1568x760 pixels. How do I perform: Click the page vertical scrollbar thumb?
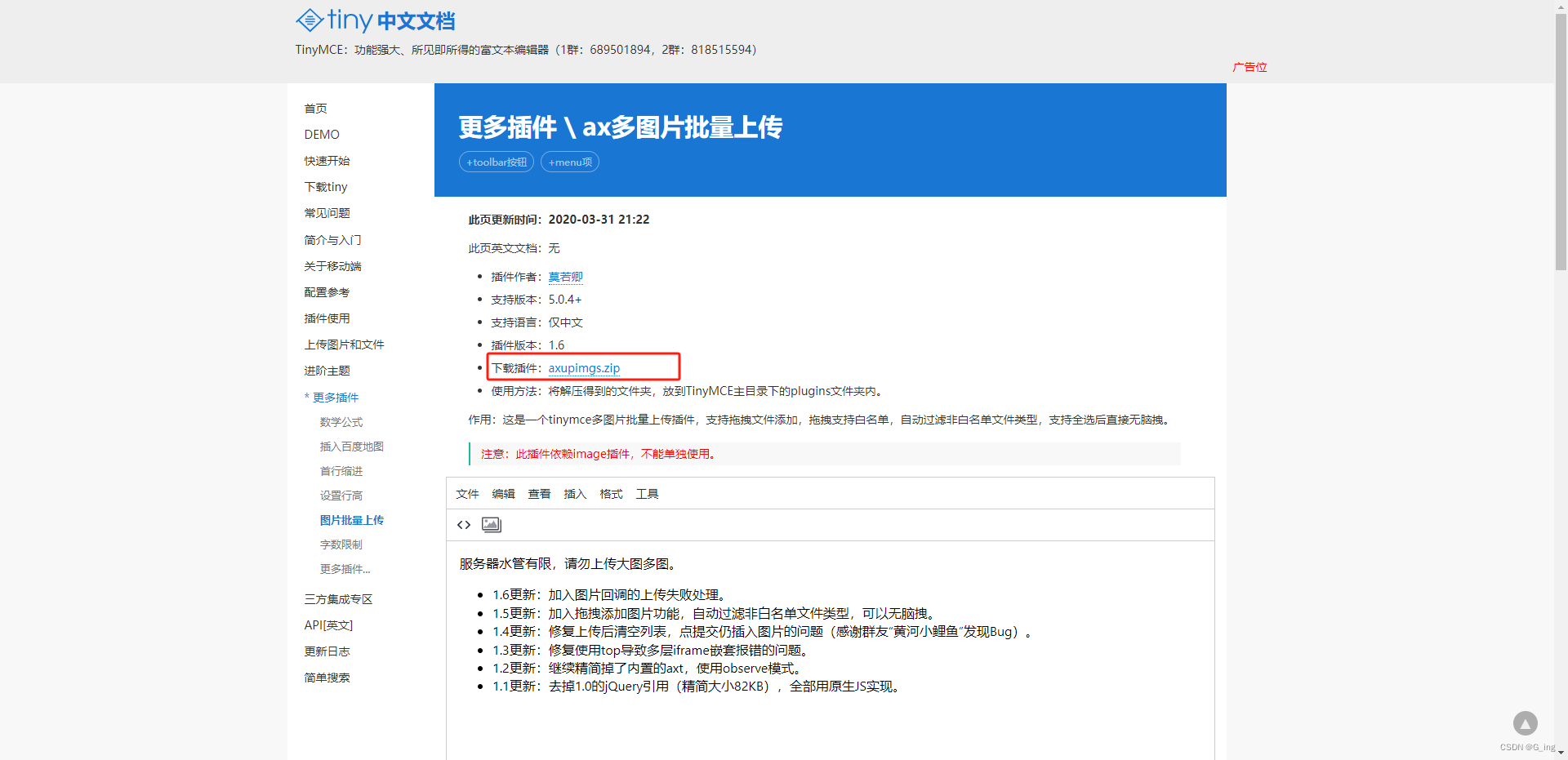(x=1561, y=141)
